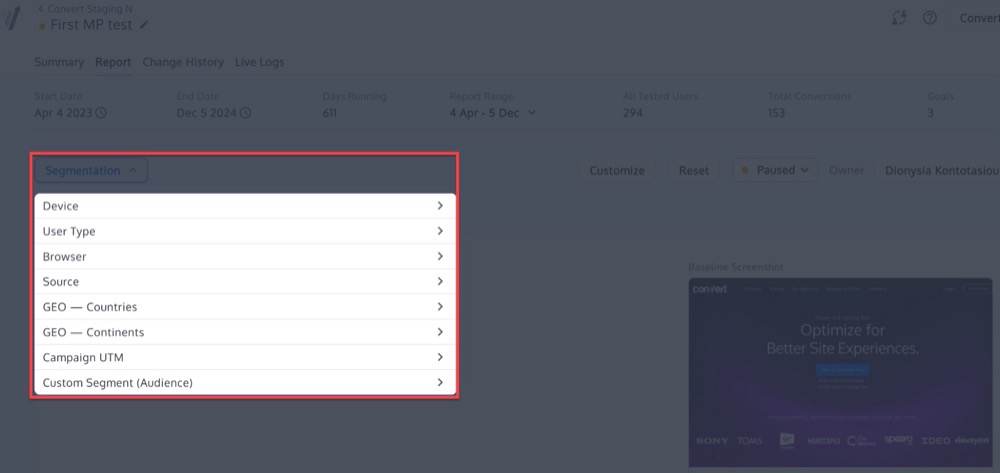Click the Convert logo in top-left corner
Viewport: 1000px width, 473px height.
point(12,18)
